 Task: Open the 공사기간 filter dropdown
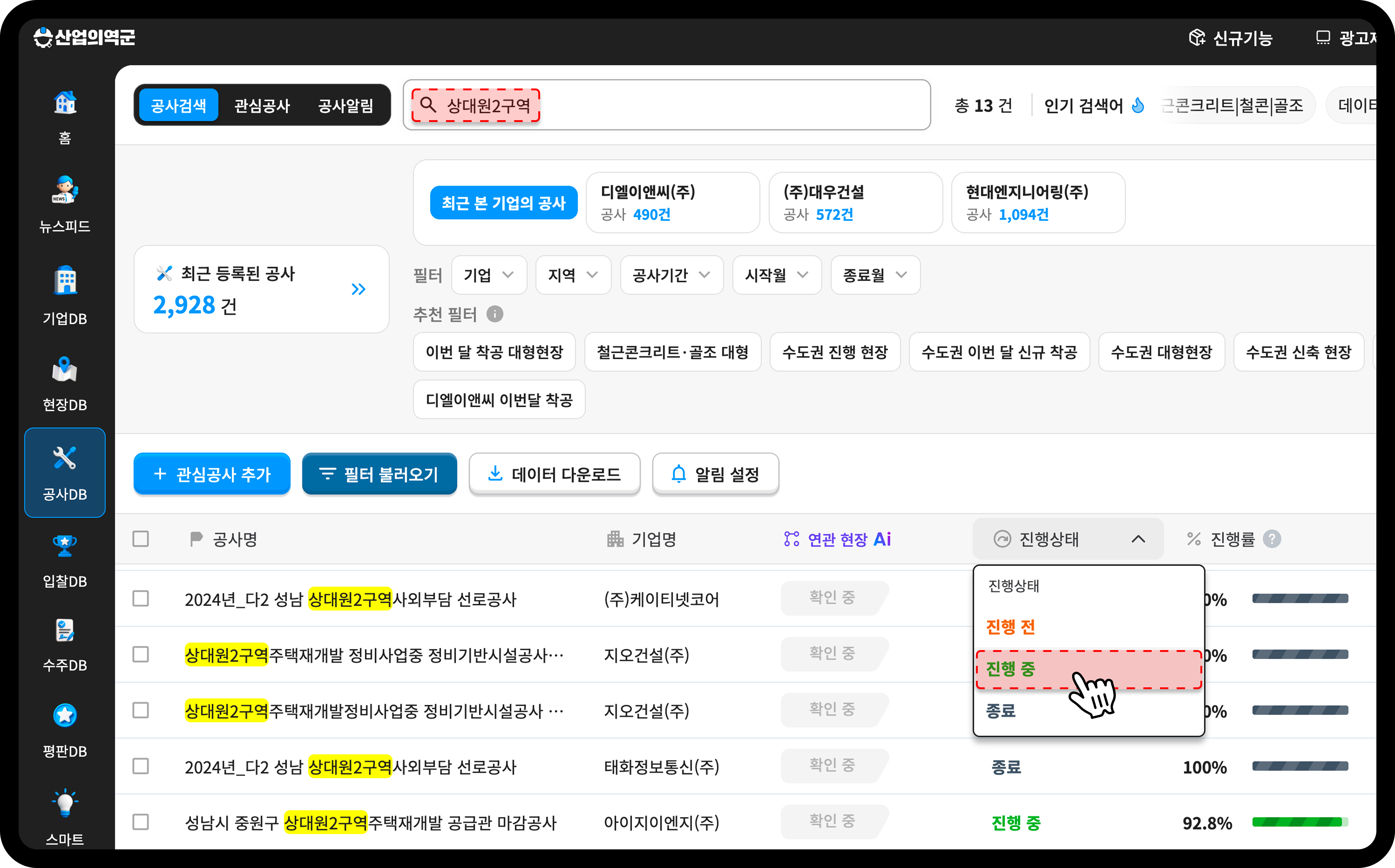click(x=671, y=275)
